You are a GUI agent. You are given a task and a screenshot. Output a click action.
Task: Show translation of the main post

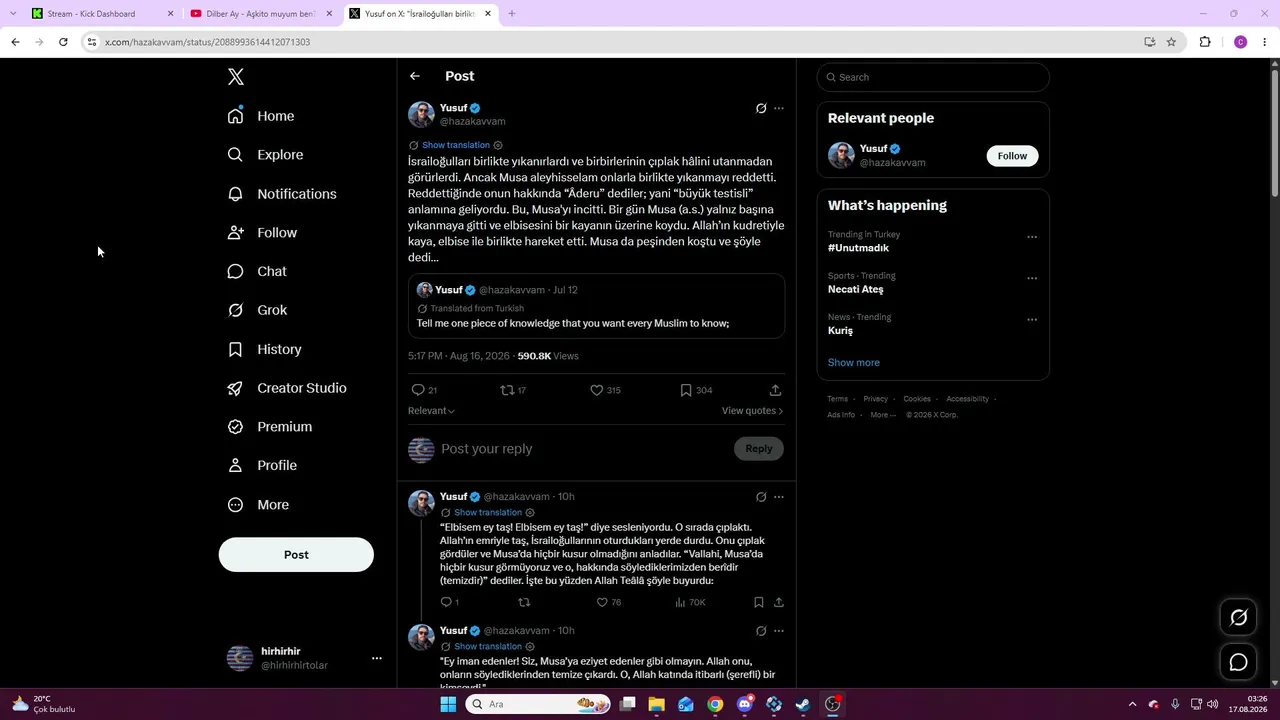456,145
